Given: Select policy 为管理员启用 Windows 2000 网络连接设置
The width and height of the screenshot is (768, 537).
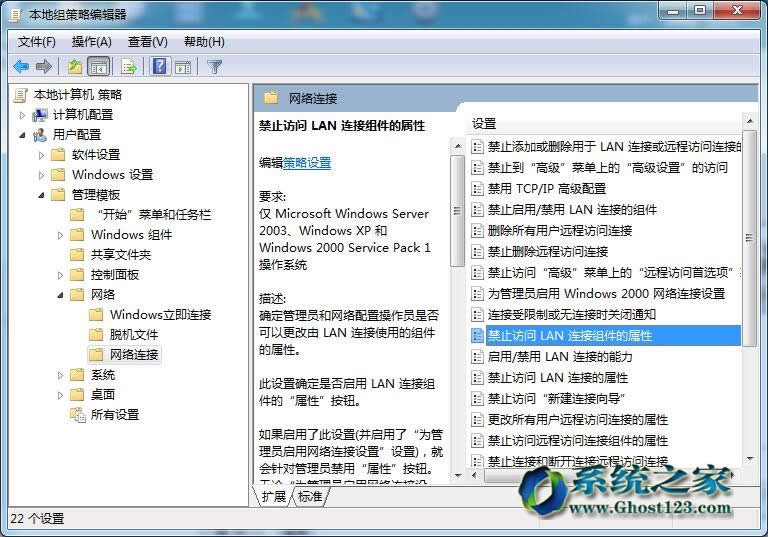Looking at the screenshot, I should click(x=606, y=293).
